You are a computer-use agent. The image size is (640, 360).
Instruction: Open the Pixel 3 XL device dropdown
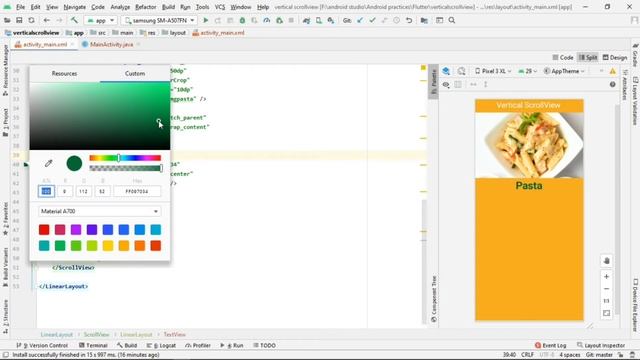coord(493,71)
